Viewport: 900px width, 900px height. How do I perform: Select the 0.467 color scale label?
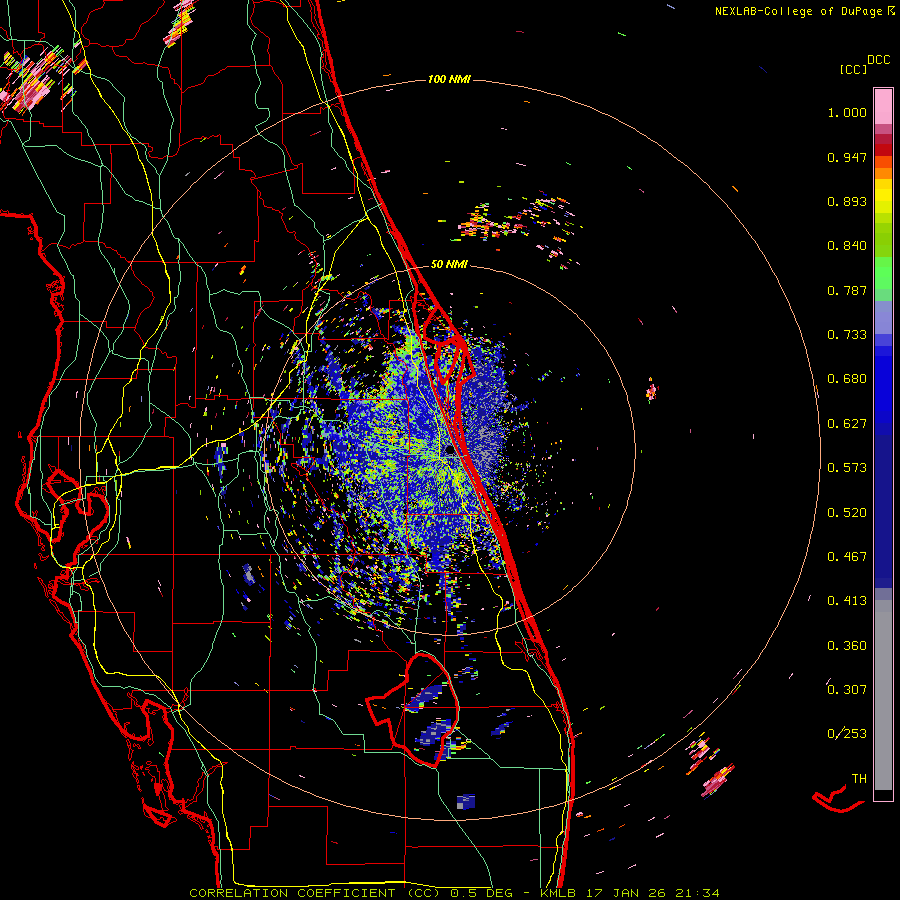(x=847, y=557)
